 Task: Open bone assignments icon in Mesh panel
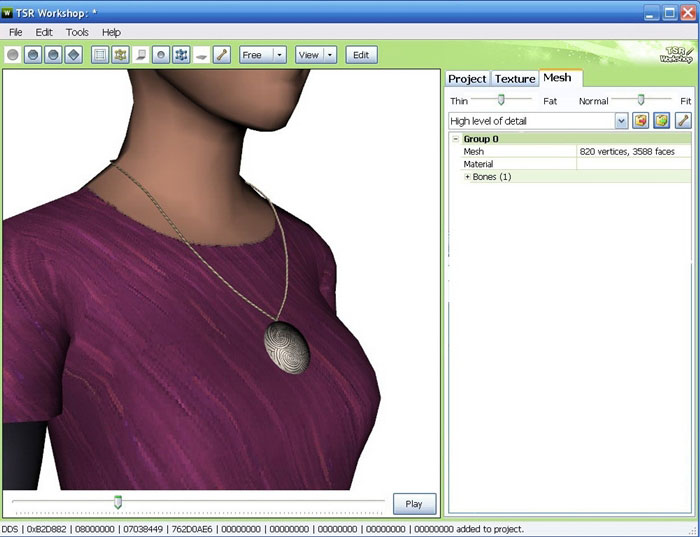click(x=683, y=121)
